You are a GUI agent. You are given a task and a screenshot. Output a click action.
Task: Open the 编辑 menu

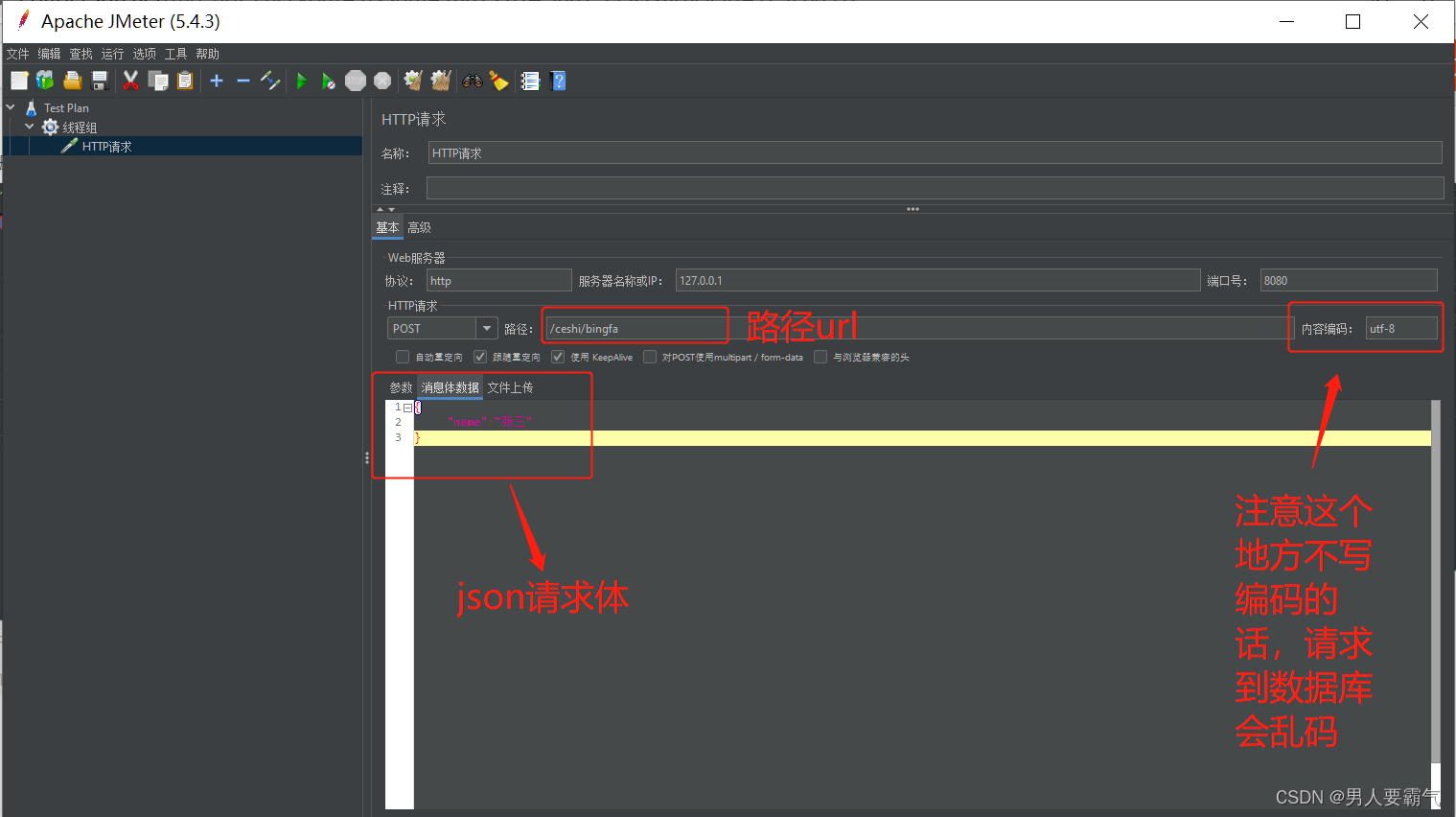(50, 54)
